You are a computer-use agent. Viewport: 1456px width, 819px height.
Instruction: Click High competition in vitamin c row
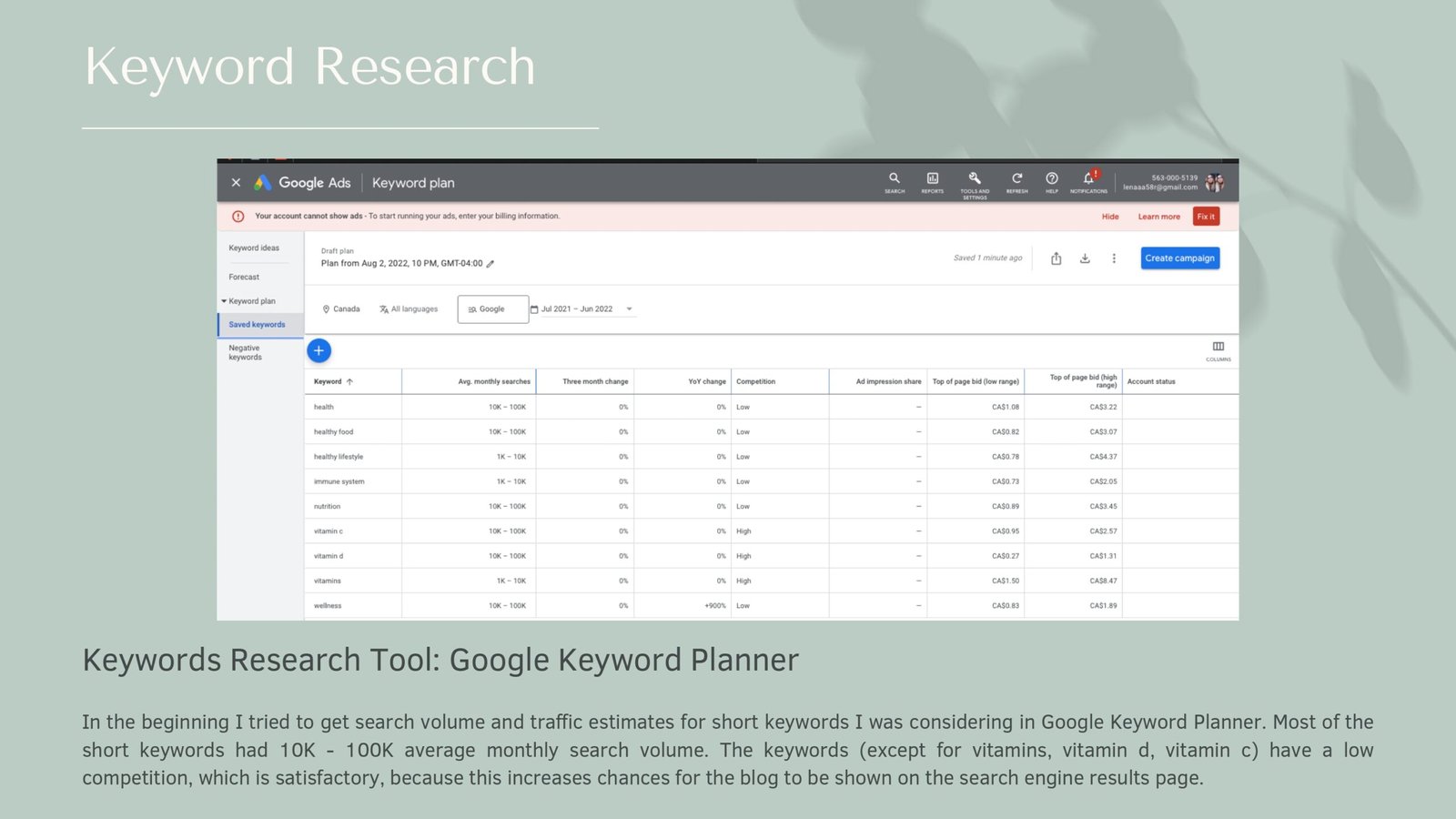(x=743, y=531)
